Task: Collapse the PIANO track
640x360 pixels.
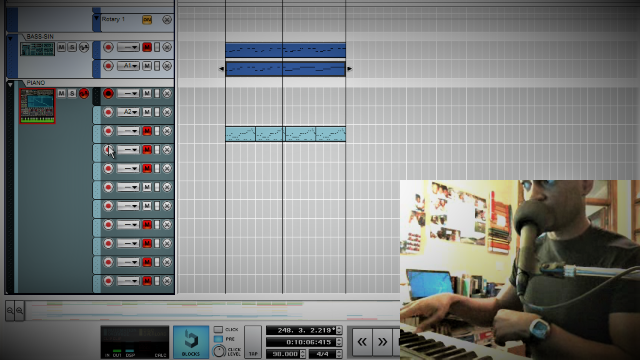Action: click(10, 84)
